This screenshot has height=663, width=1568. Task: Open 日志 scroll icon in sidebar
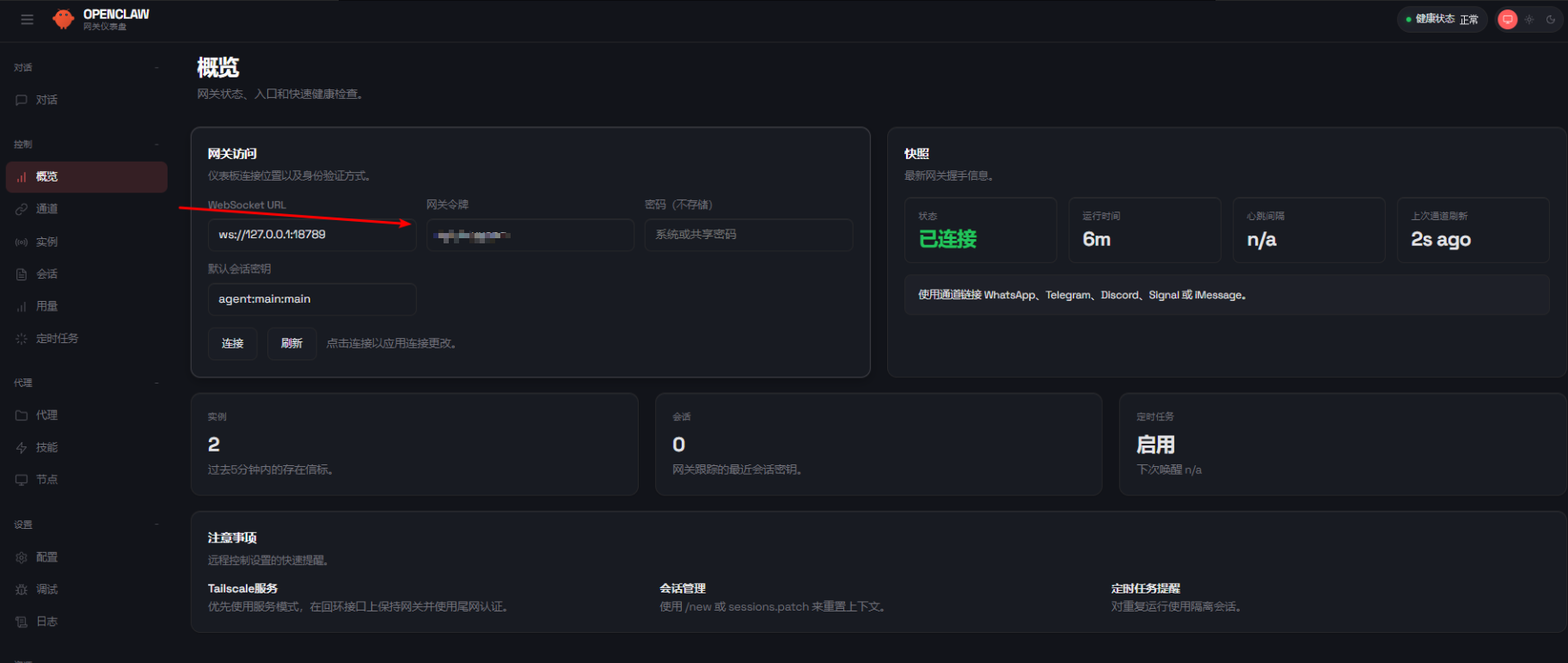coord(21,622)
